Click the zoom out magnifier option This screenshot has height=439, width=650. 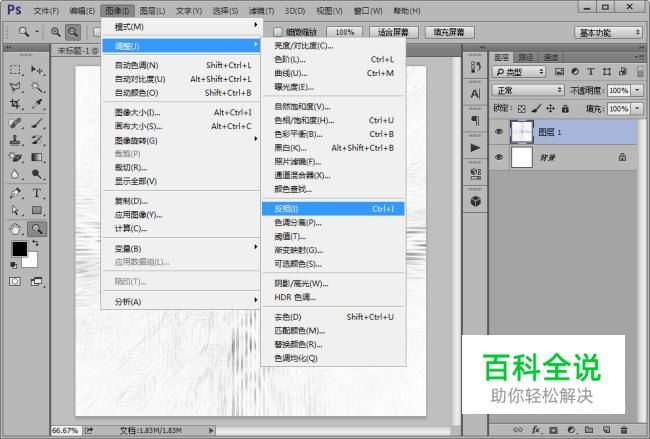pos(73,32)
